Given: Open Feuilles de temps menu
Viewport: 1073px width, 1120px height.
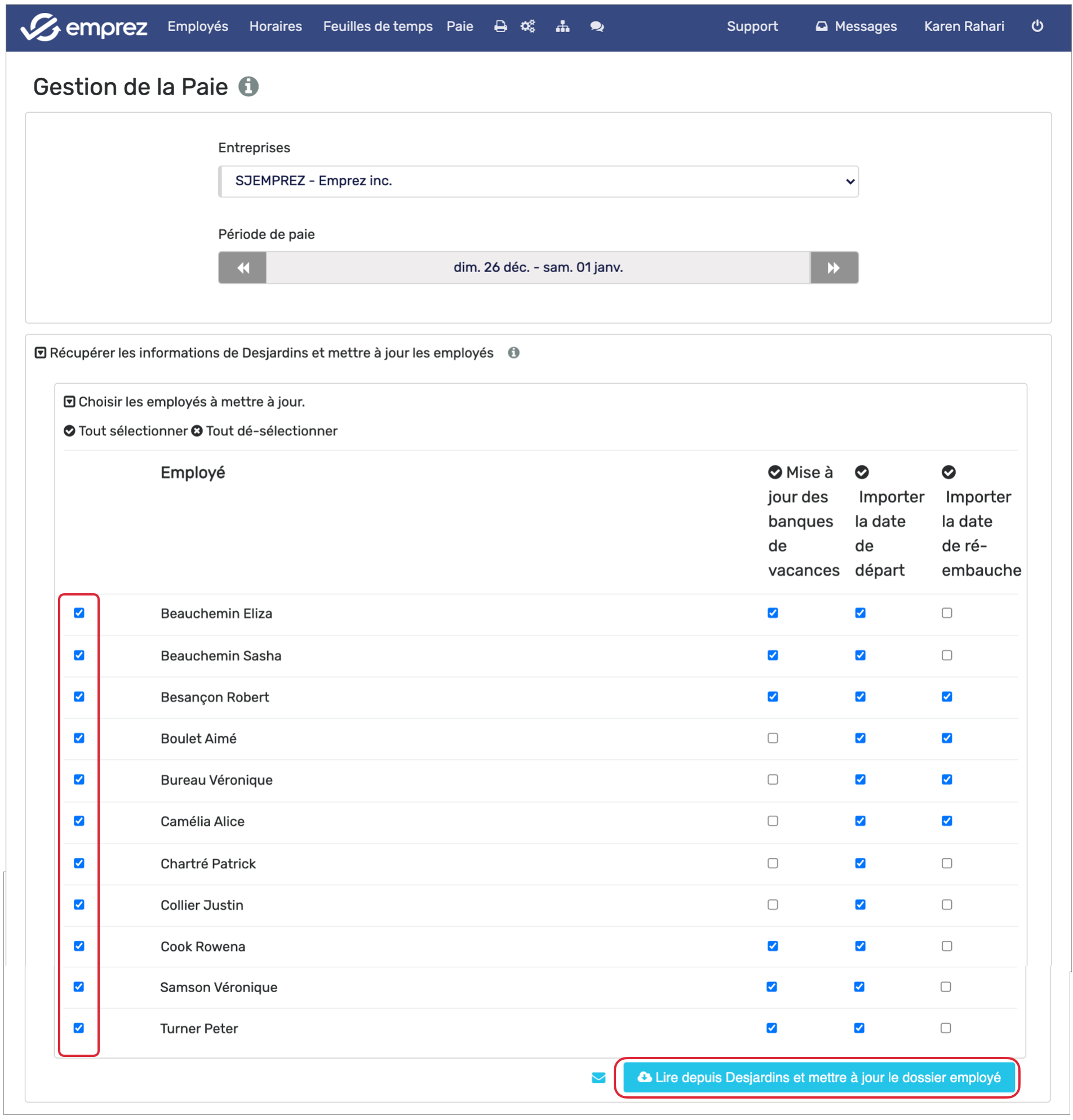Looking at the screenshot, I should (378, 26).
